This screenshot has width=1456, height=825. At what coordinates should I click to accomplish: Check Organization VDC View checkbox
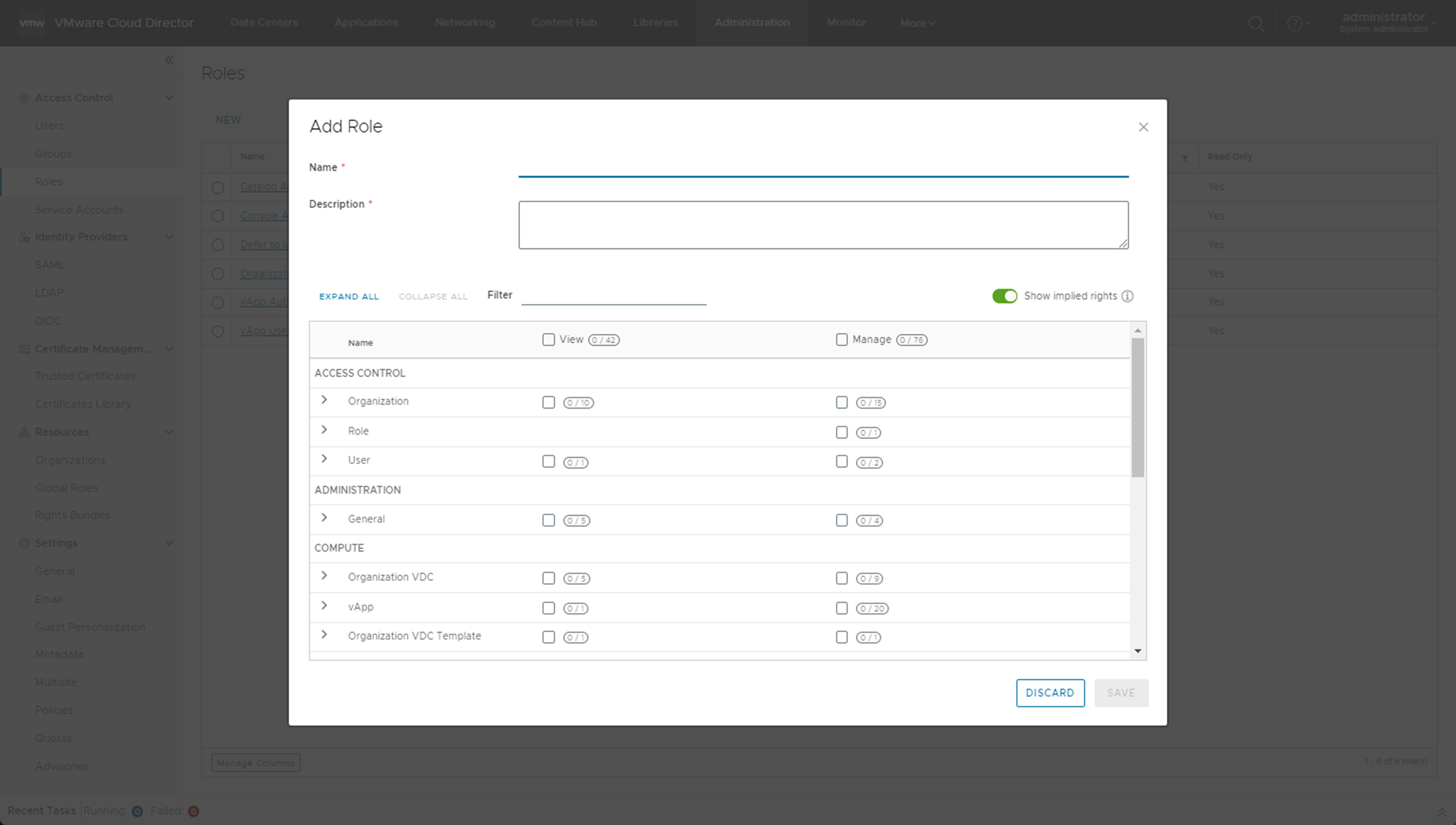pos(548,578)
